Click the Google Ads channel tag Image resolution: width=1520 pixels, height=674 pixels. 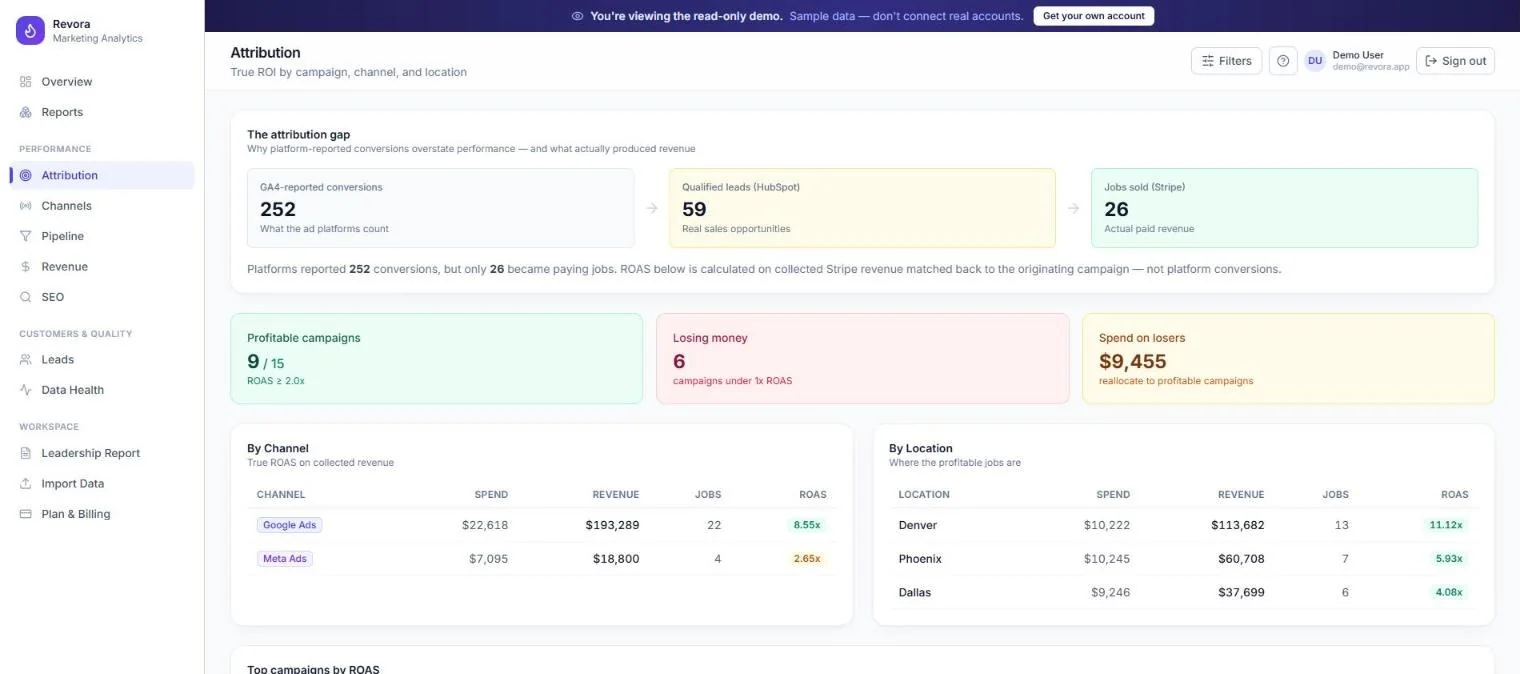pyautogui.click(x=289, y=525)
